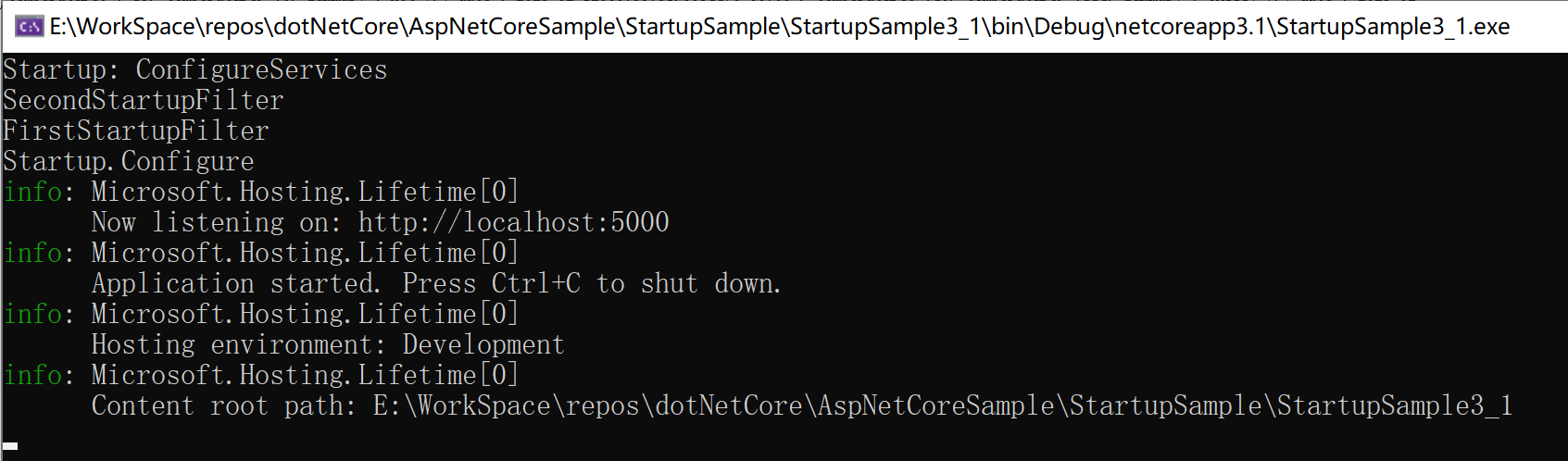Click the E:\WorkSpace content root path value
Image resolution: width=1568 pixels, height=461 pixels.
pos(942,405)
